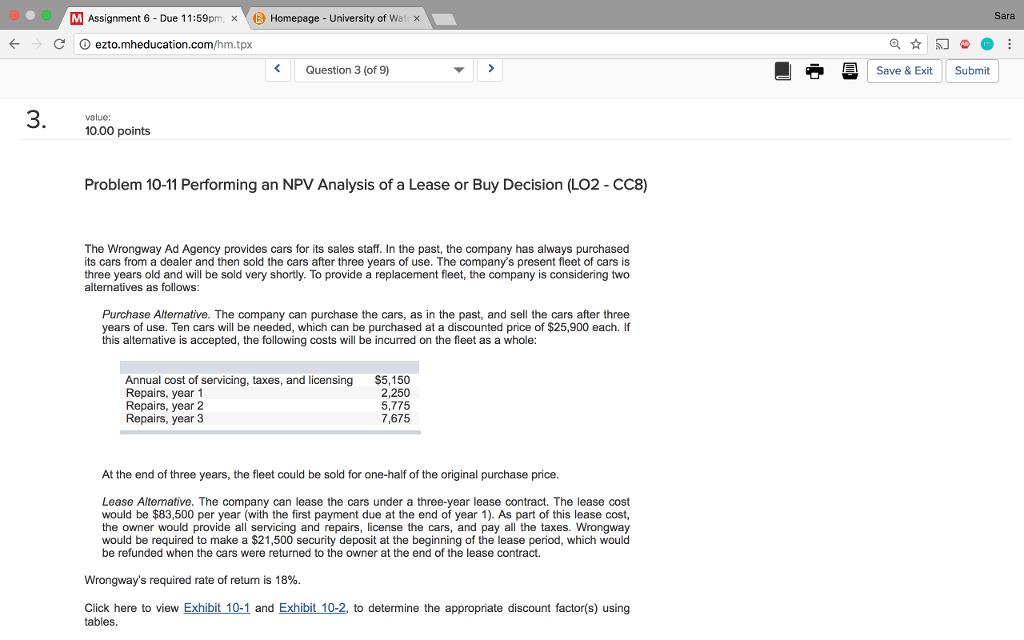Click the 2,250 table value
The image size is (1024, 640).
396,393
